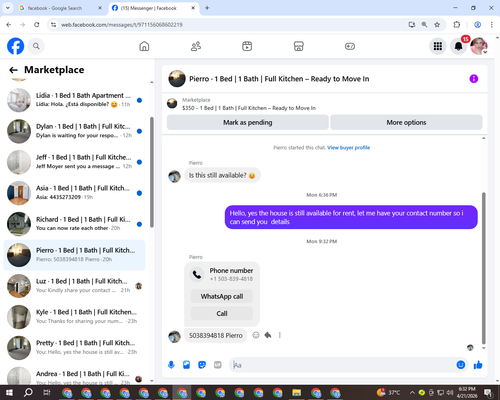Open more options dots for Pierro message
The width and height of the screenshot is (500, 400).
[x=280, y=335]
